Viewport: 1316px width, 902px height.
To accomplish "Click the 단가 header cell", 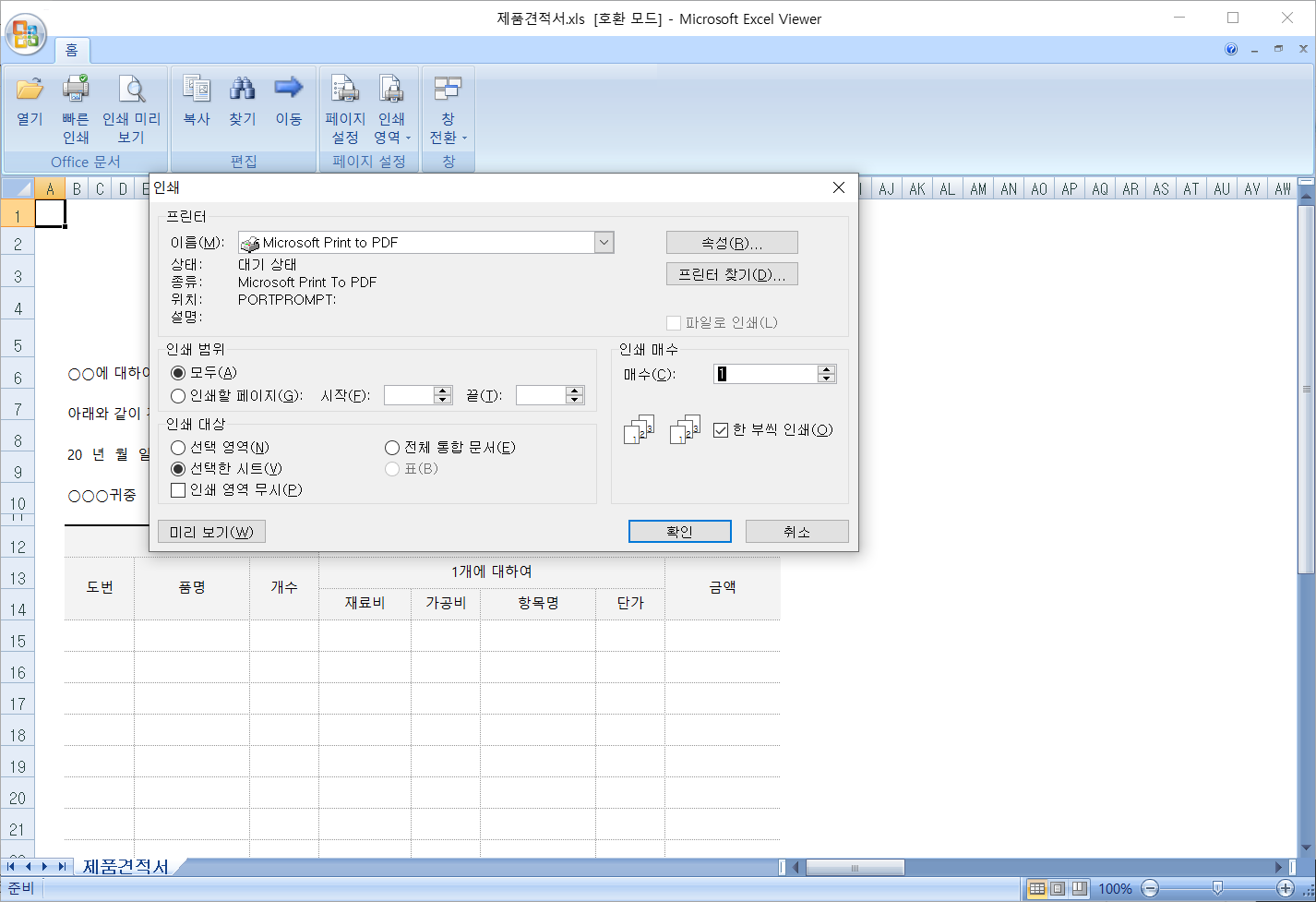I will coord(630,603).
